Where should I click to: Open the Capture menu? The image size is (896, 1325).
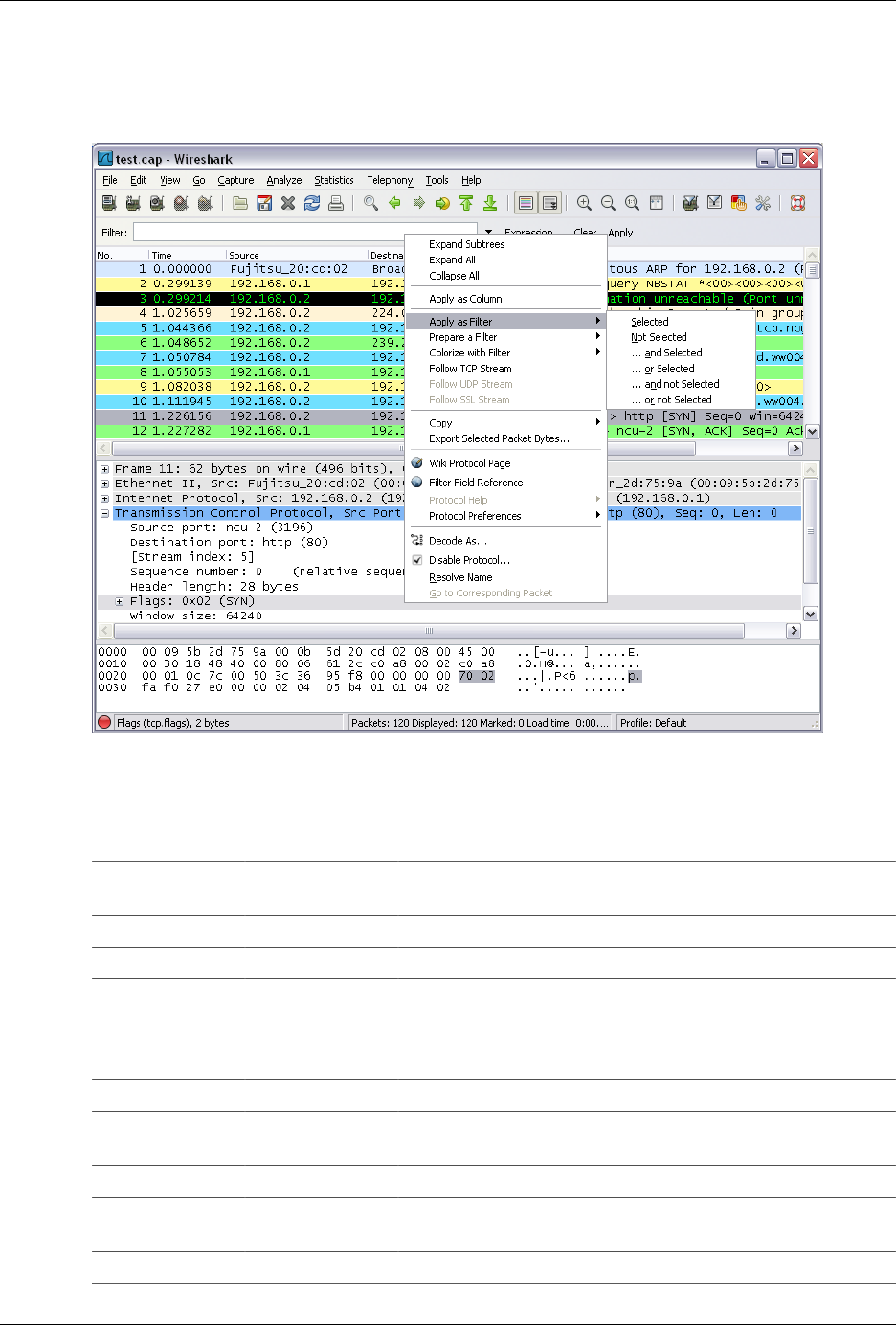[235, 180]
